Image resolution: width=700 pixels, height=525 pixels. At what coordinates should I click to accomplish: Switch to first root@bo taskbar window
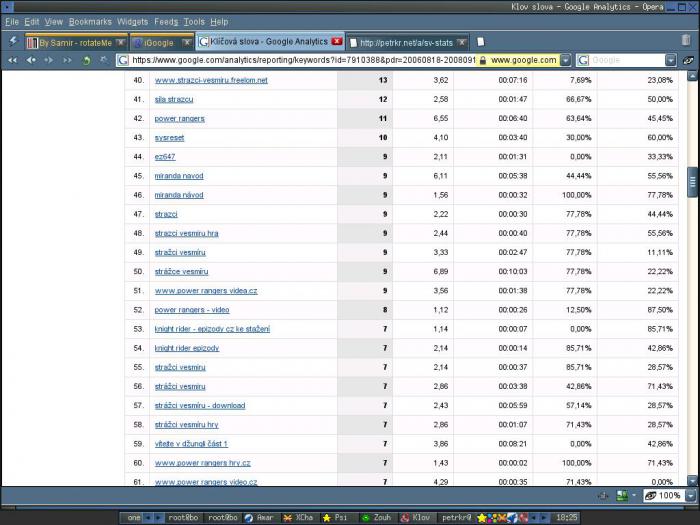[183, 517]
